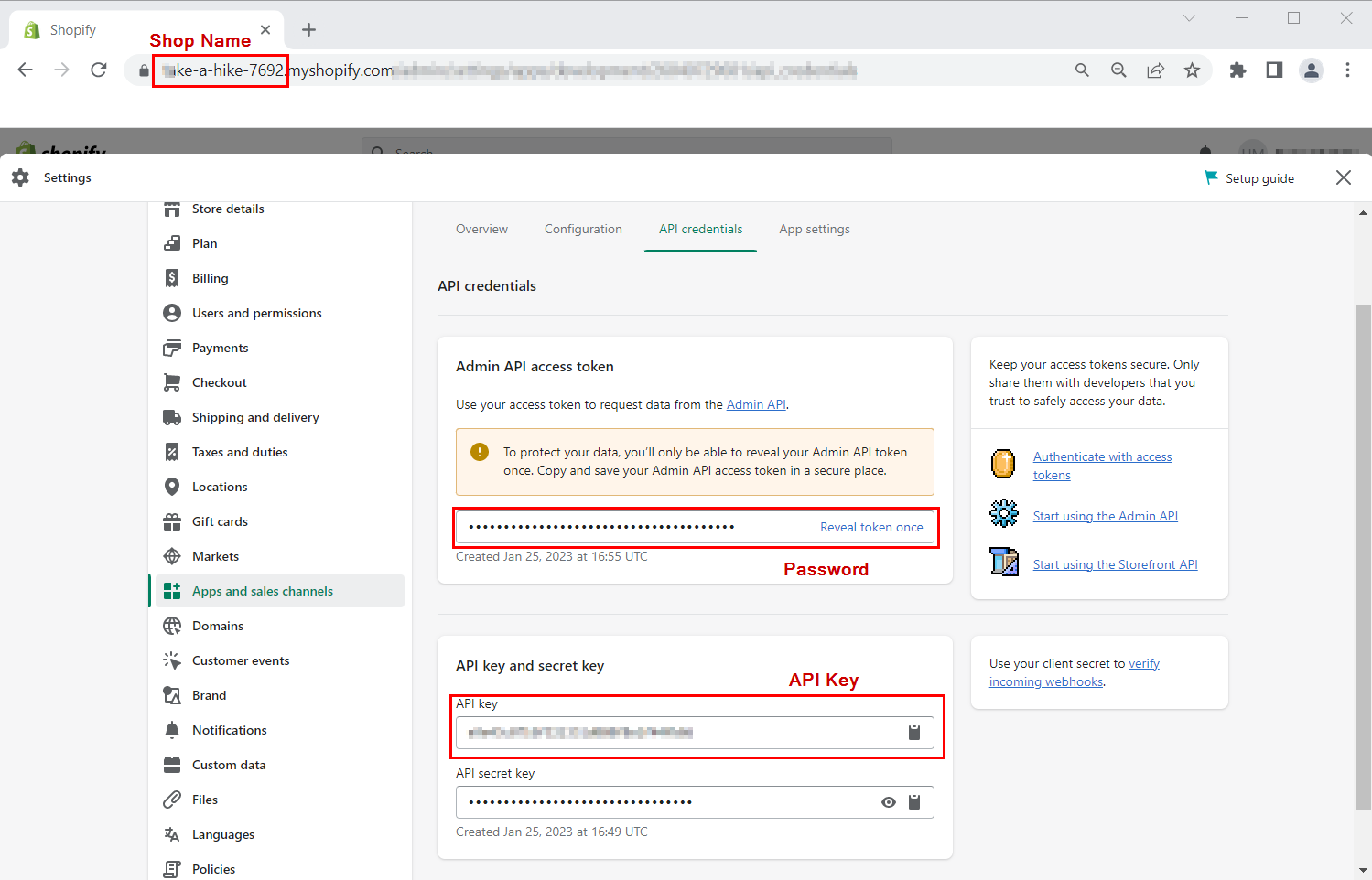The image size is (1372, 880).
Task: Close the Shopify browser tab
Action: (265, 29)
